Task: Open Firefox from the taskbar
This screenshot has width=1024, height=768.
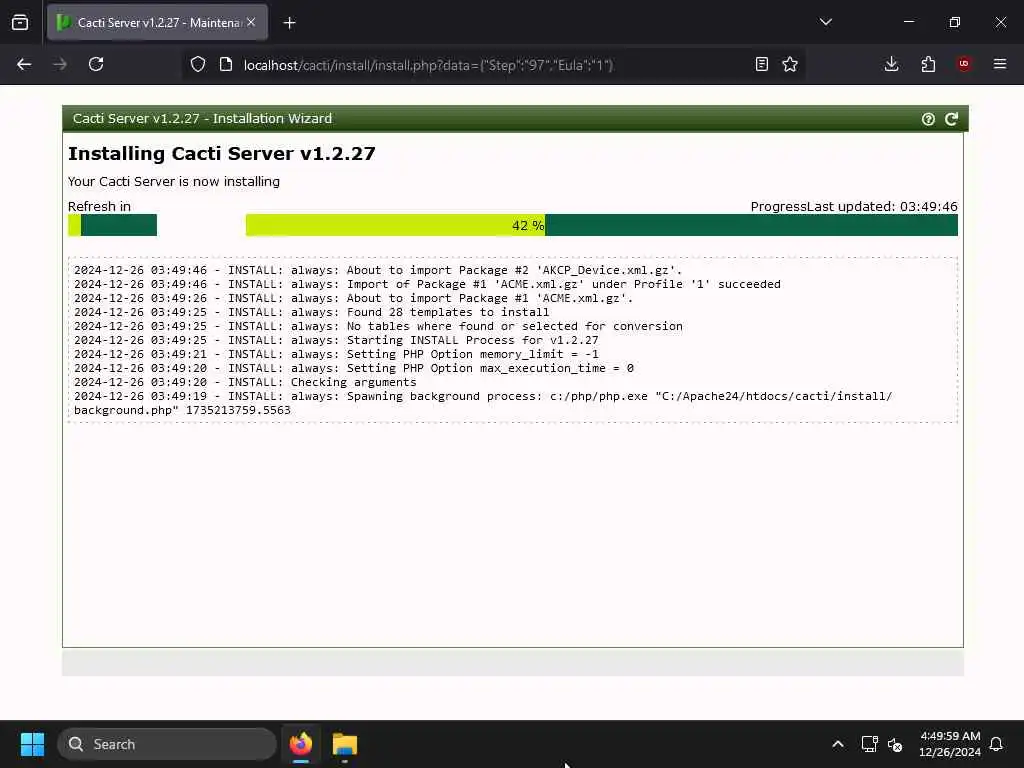Action: click(301, 744)
